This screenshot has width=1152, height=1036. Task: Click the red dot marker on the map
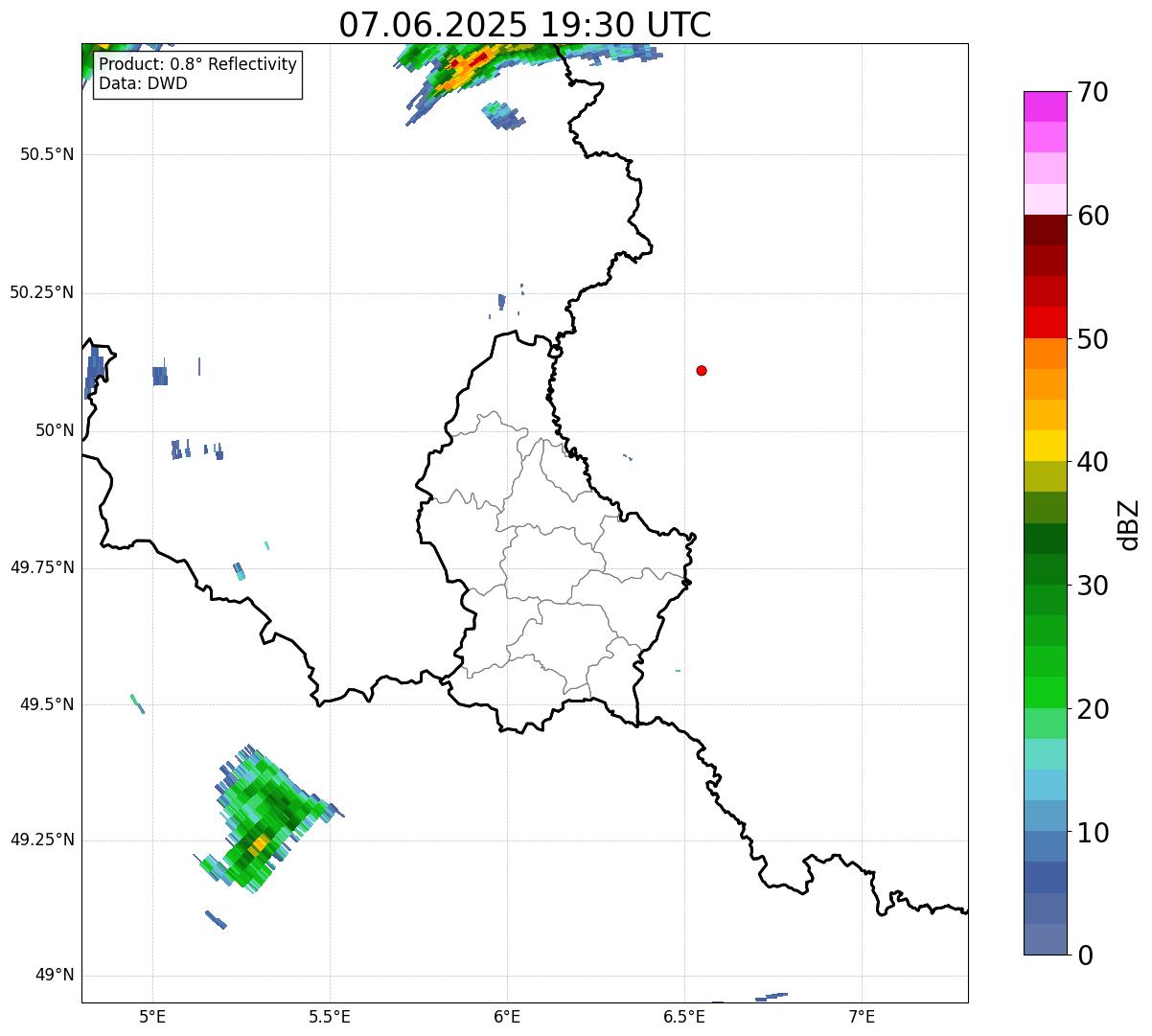pyautogui.click(x=702, y=370)
